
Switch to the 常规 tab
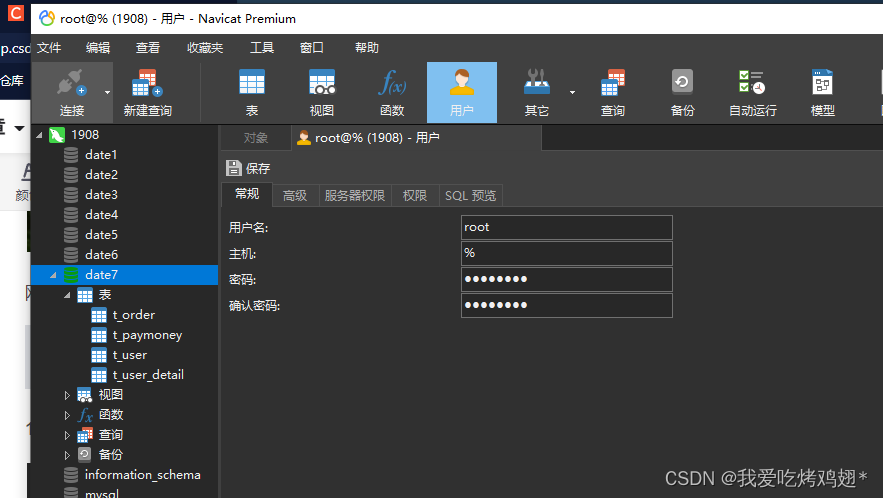[247, 194]
